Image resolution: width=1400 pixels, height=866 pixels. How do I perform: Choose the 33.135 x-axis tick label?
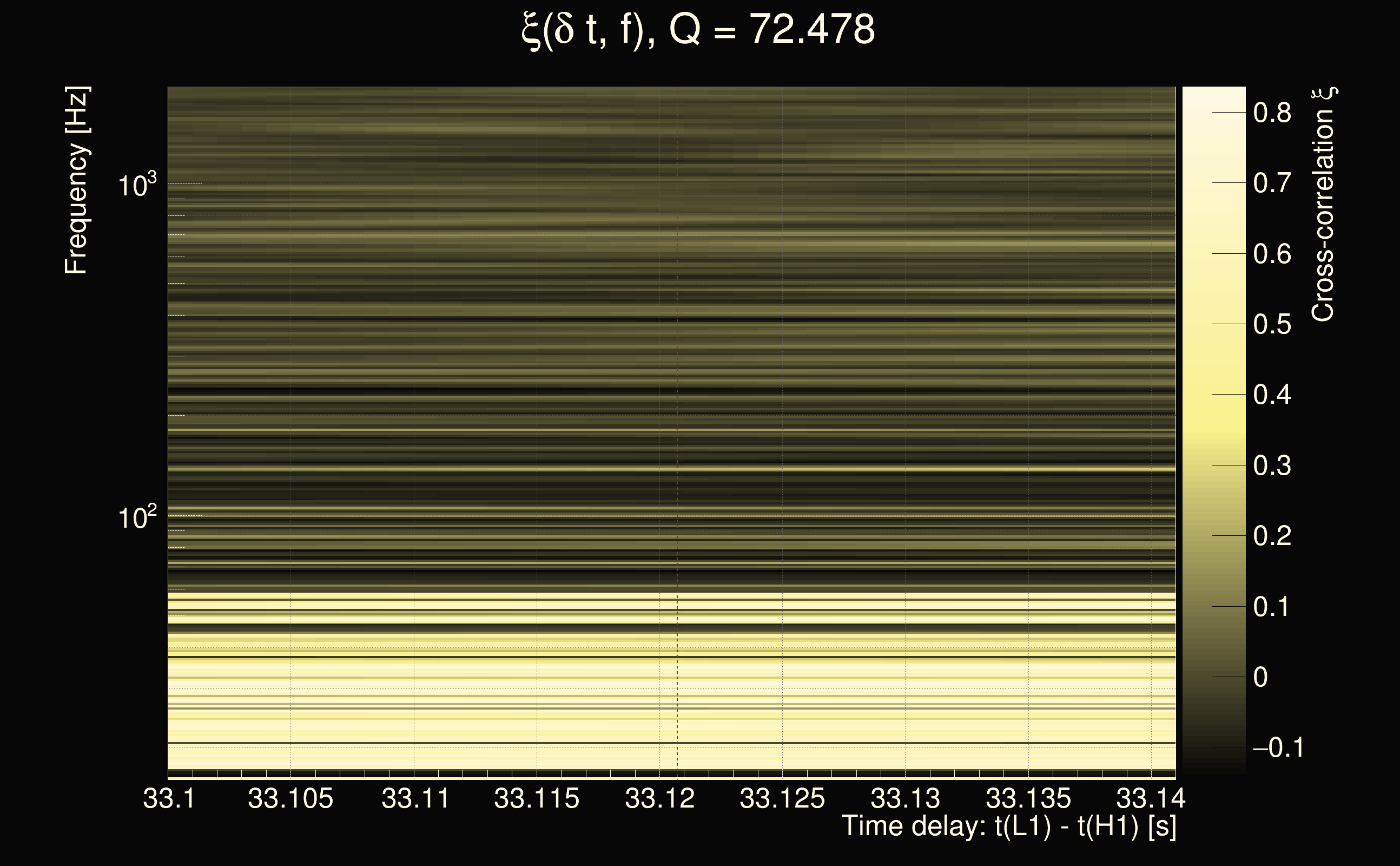pos(1028,798)
